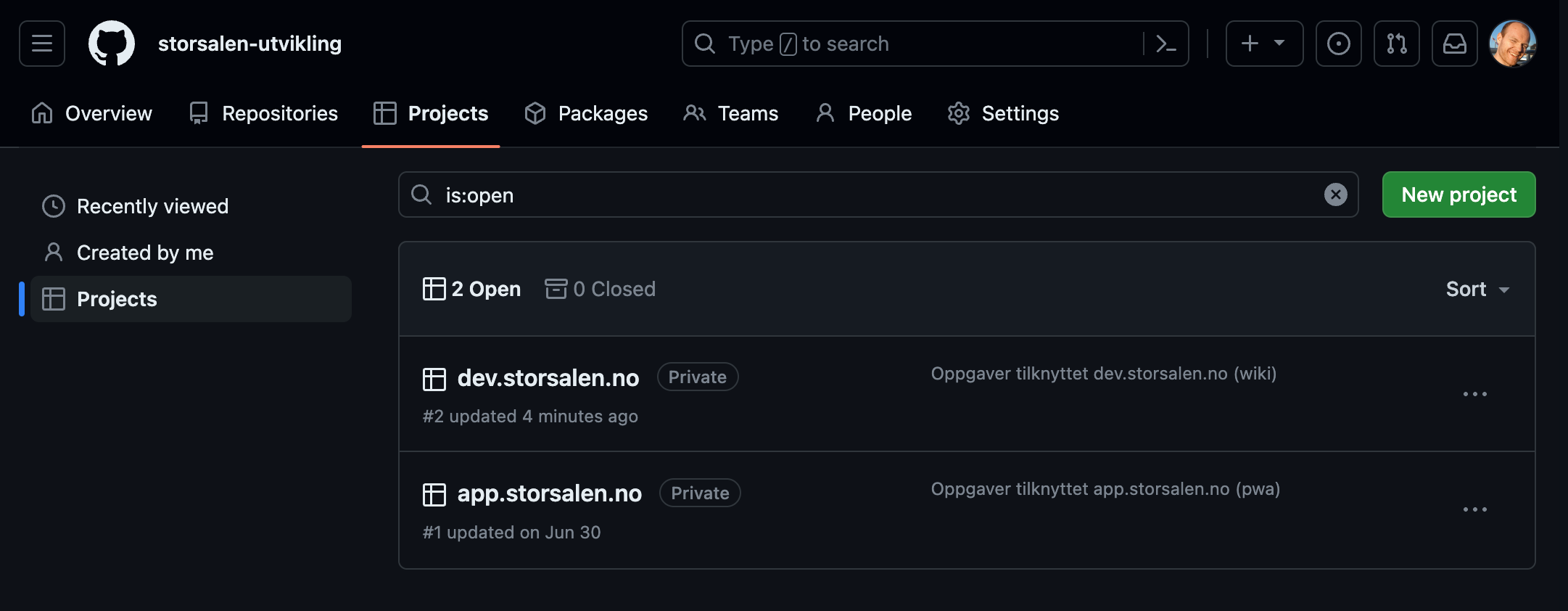Switch to the Packages tab
The height and width of the screenshot is (611, 1568).
click(585, 113)
